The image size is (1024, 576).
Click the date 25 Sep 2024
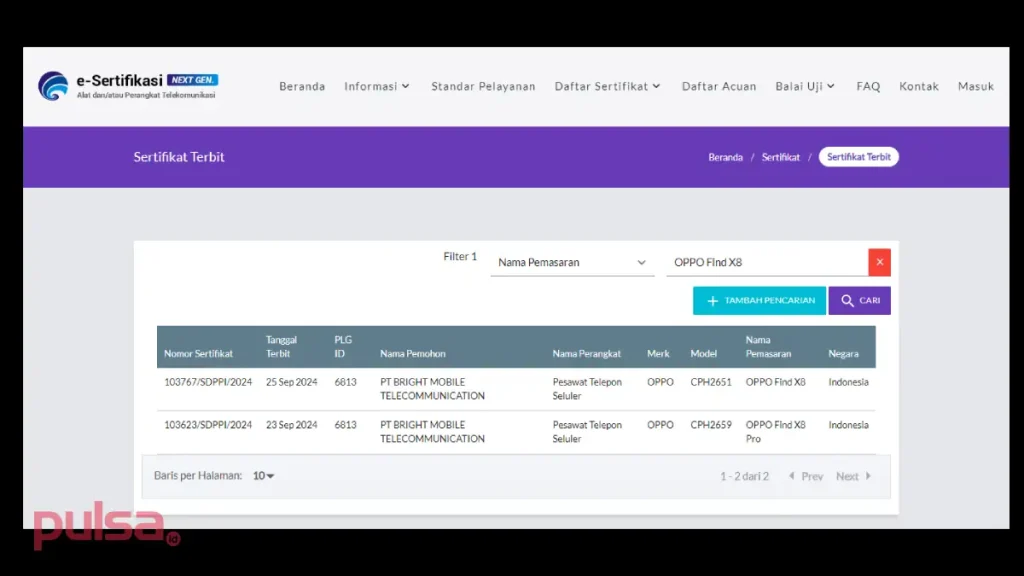pyautogui.click(x=291, y=382)
